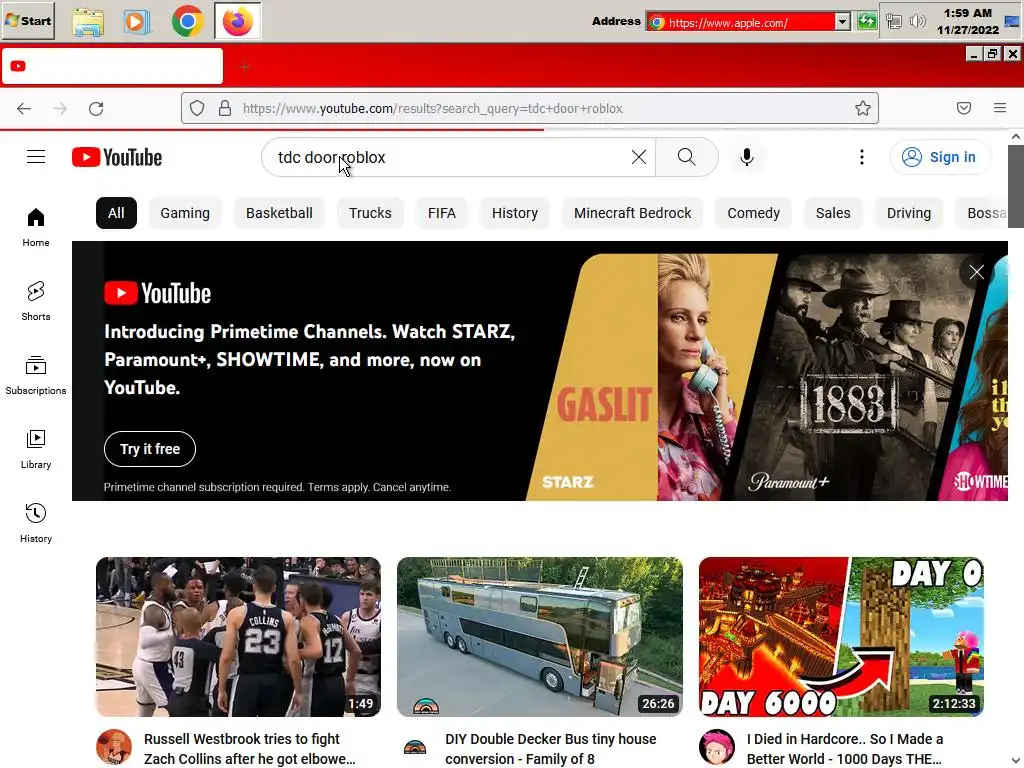
Task: Select the FIFA filter chip
Action: tap(441, 213)
